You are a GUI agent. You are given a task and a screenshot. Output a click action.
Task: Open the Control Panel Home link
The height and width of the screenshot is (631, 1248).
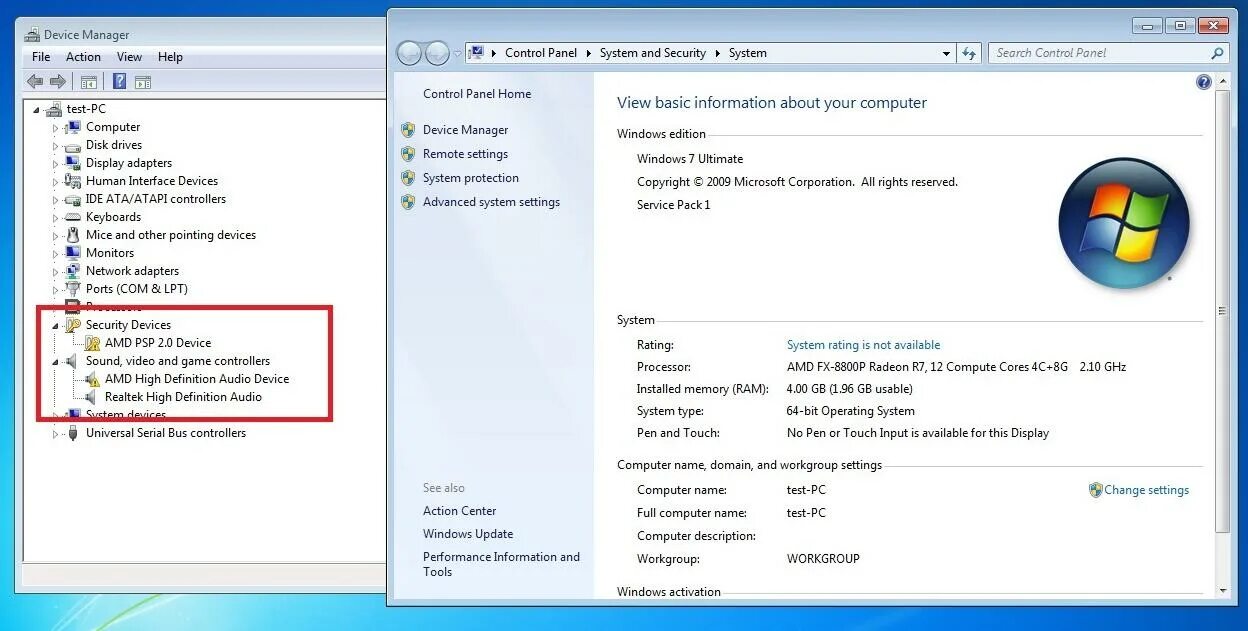(x=477, y=94)
